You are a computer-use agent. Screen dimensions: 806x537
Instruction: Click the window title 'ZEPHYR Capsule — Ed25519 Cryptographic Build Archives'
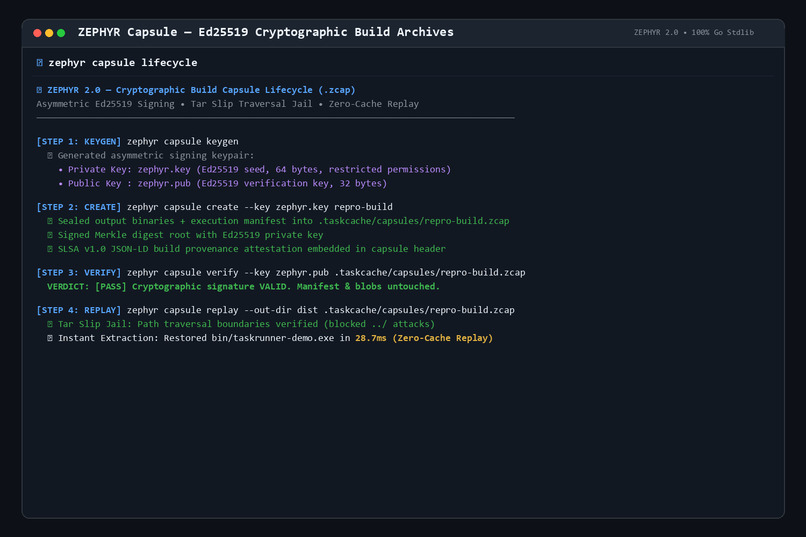point(265,32)
